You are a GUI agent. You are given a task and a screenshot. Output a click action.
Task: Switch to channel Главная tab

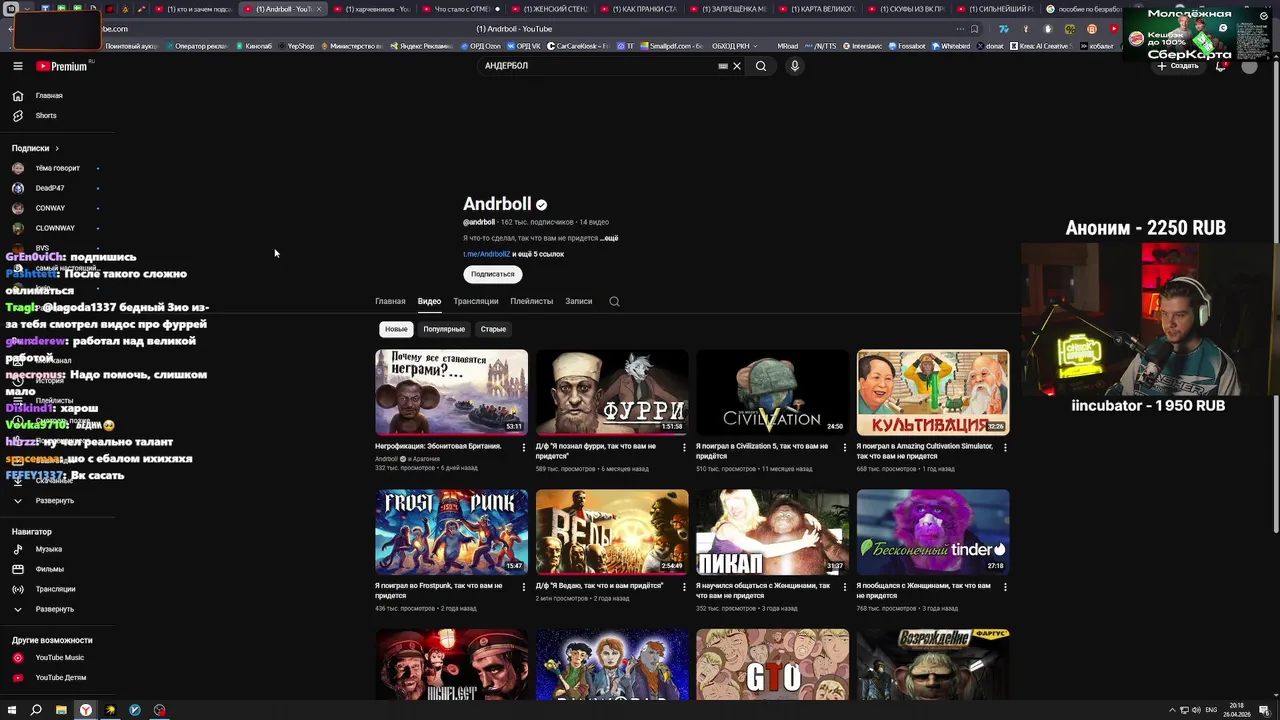pos(390,301)
